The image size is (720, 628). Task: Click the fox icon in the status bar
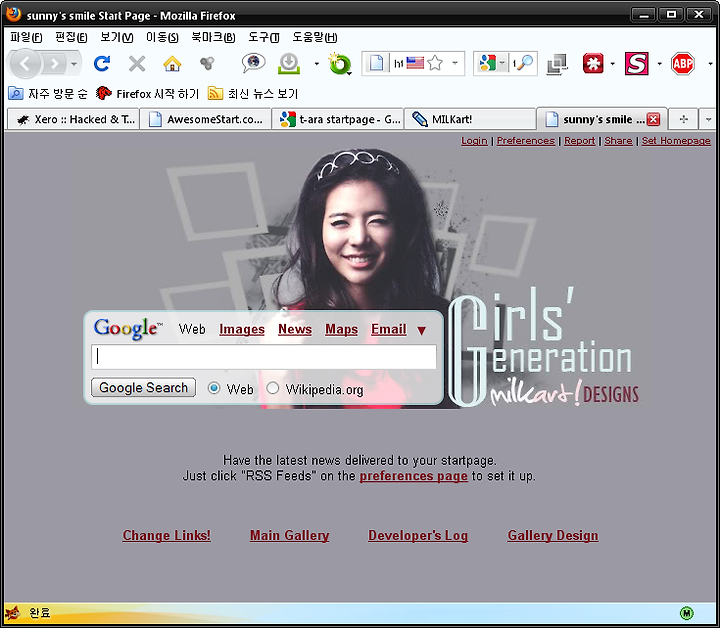(x=13, y=613)
